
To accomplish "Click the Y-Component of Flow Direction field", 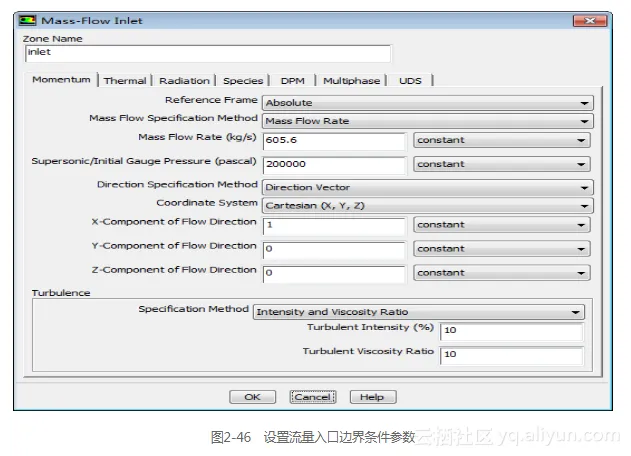I will [334, 250].
